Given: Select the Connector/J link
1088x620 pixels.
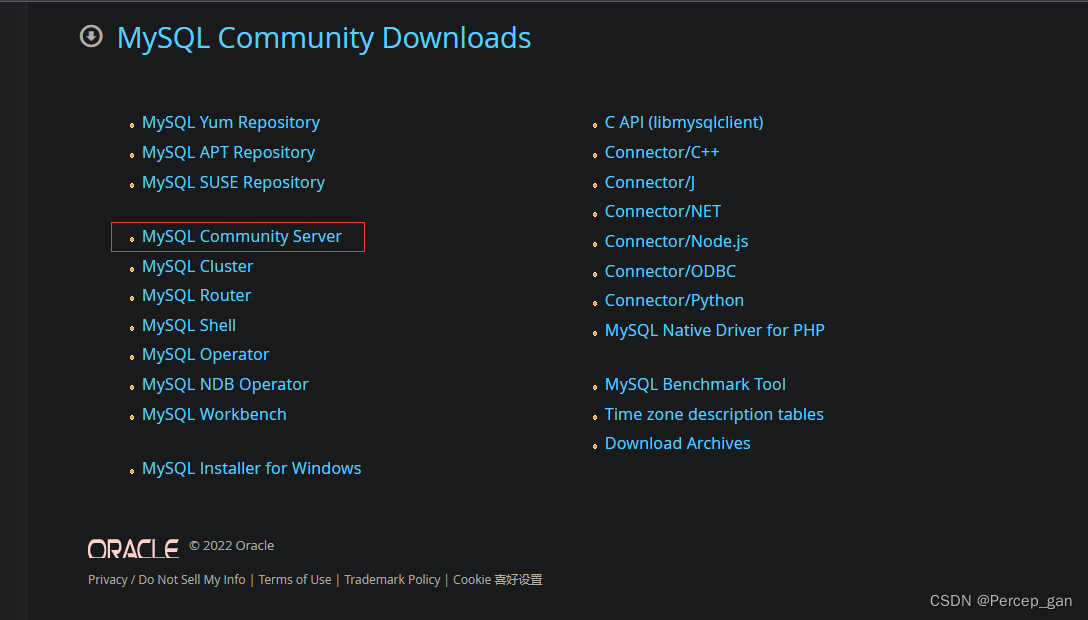Looking at the screenshot, I should (x=649, y=182).
